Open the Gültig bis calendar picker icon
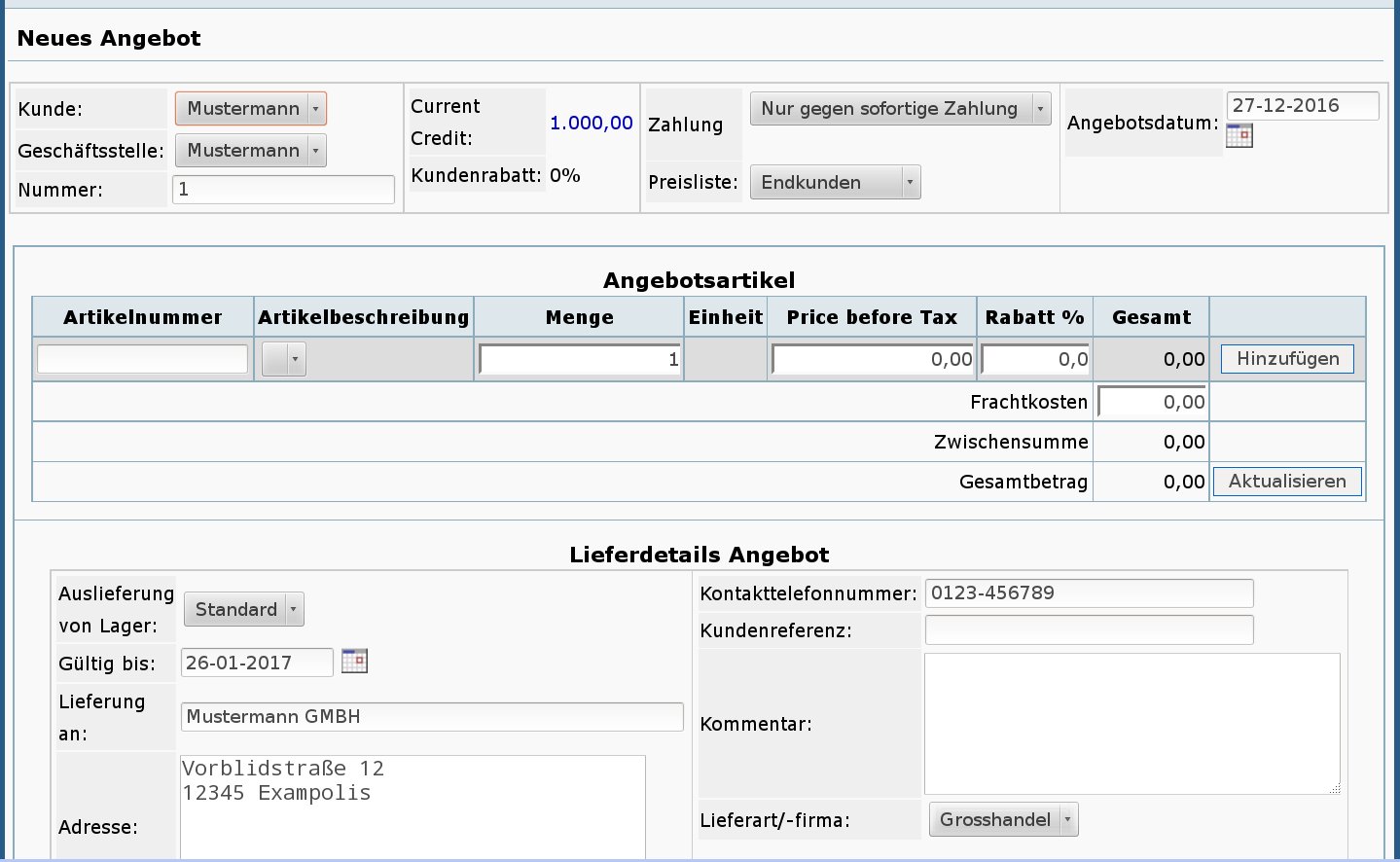The image size is (1400, 862). (354, 662)
